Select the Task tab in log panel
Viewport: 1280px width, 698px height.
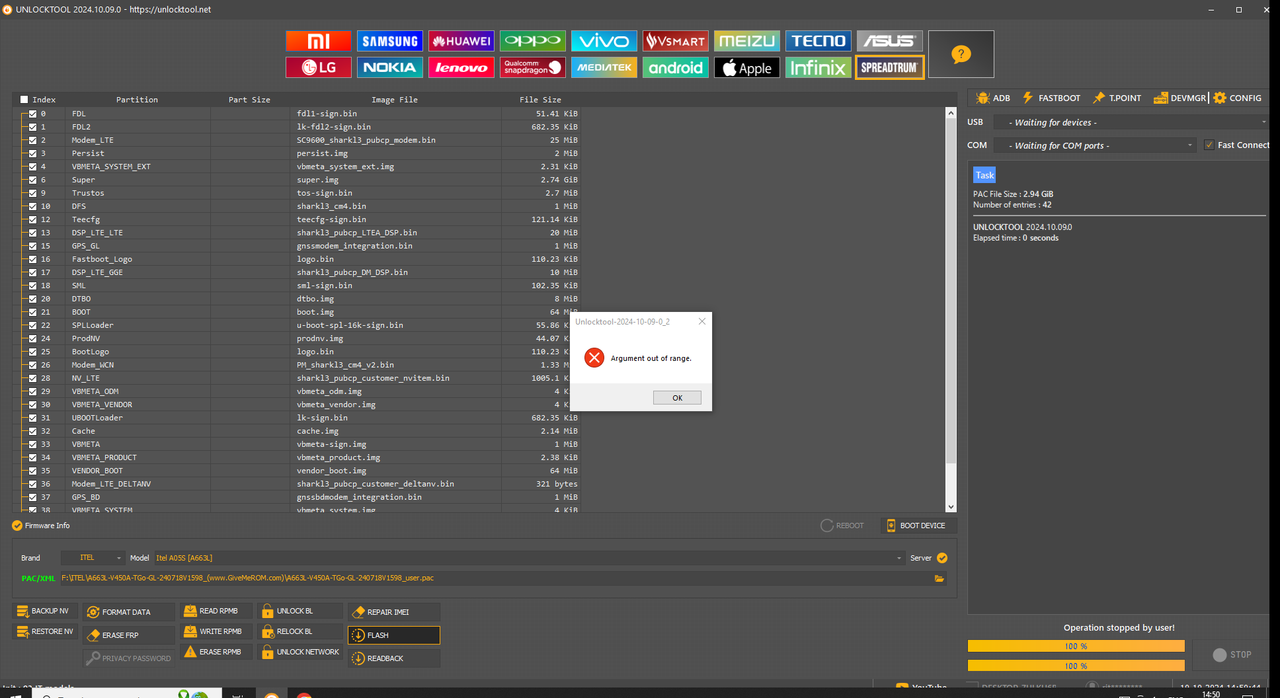(985, 175)
